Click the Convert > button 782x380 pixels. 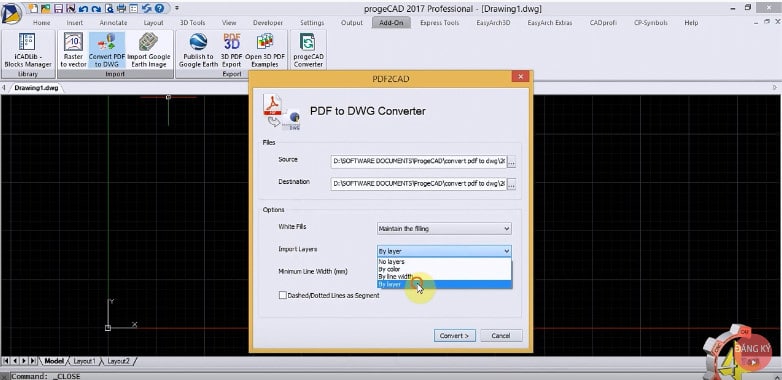click(454, 336)
